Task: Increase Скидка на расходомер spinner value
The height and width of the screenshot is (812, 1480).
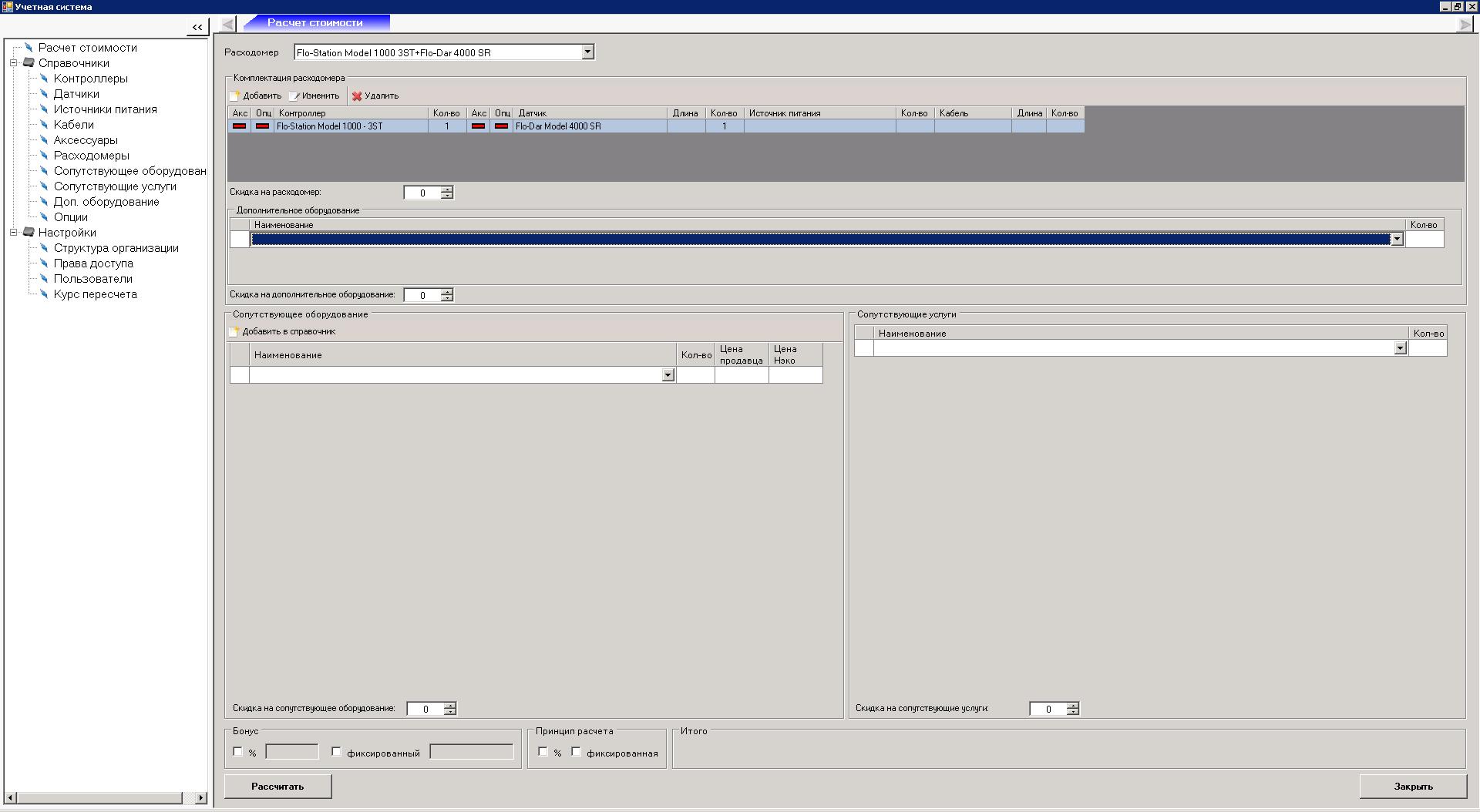Action: [447, 190]
